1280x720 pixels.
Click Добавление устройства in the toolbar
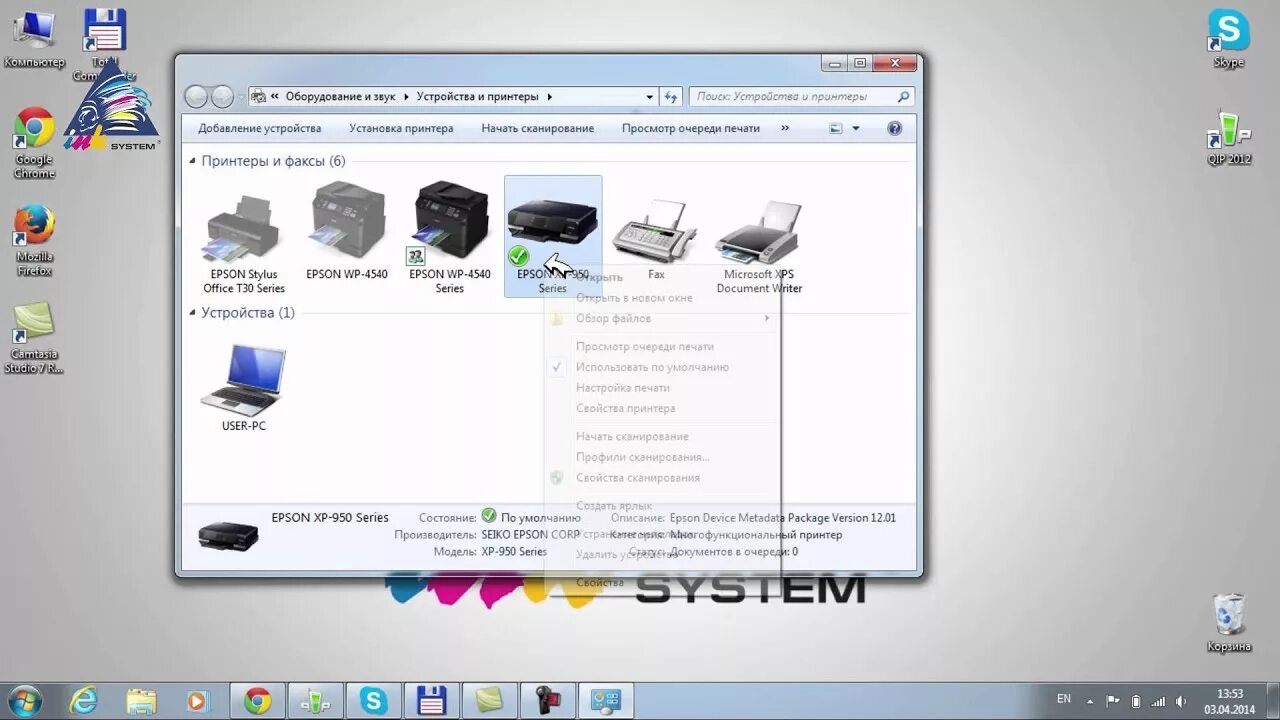click(x=260, y=128)
